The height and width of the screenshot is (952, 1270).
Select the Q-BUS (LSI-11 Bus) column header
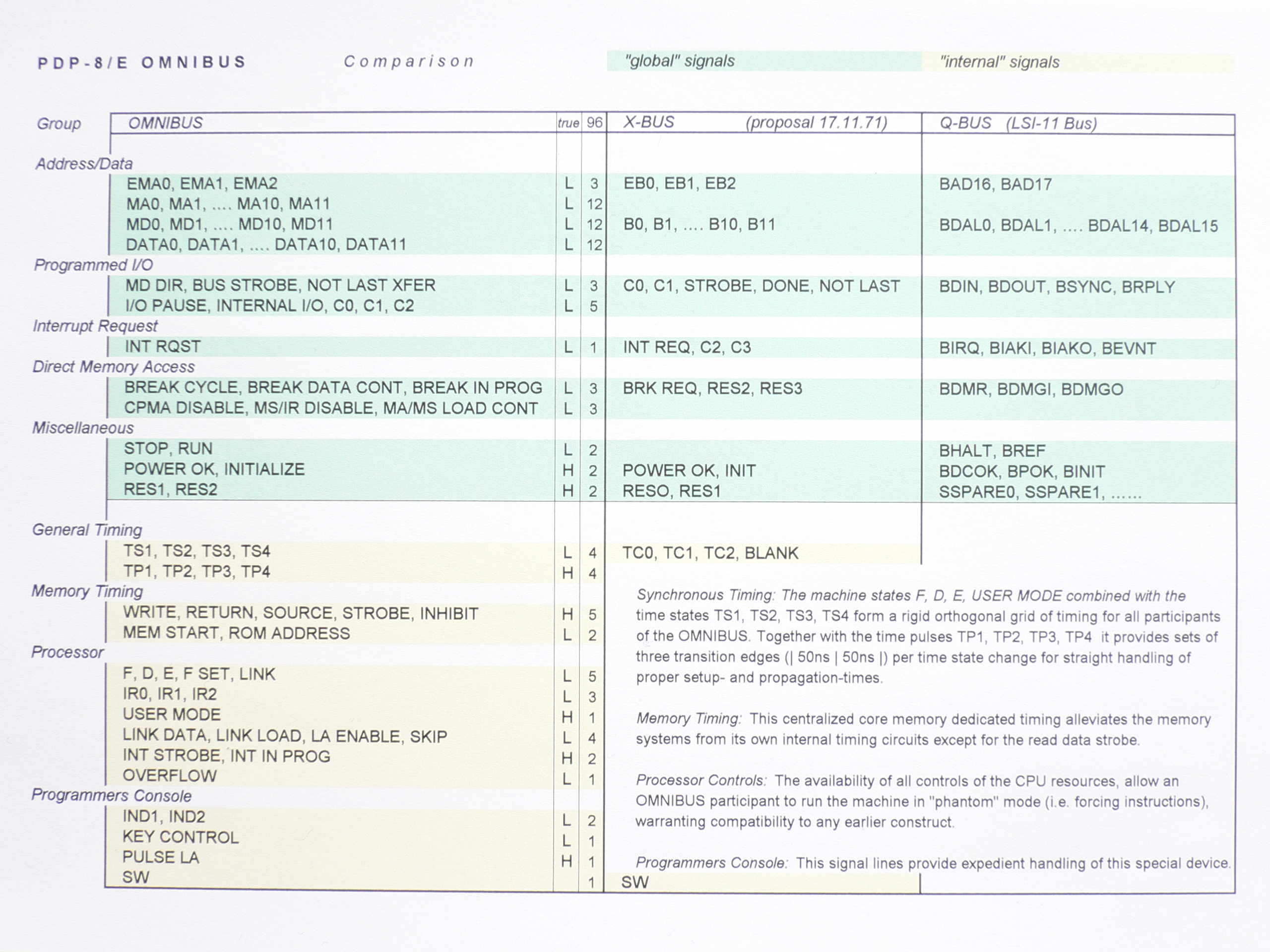click(x=1017, y=123)
